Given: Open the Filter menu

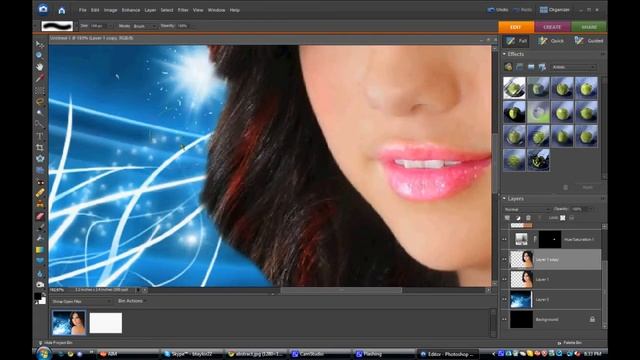Looking at the screenshot, I should point(183,10).
